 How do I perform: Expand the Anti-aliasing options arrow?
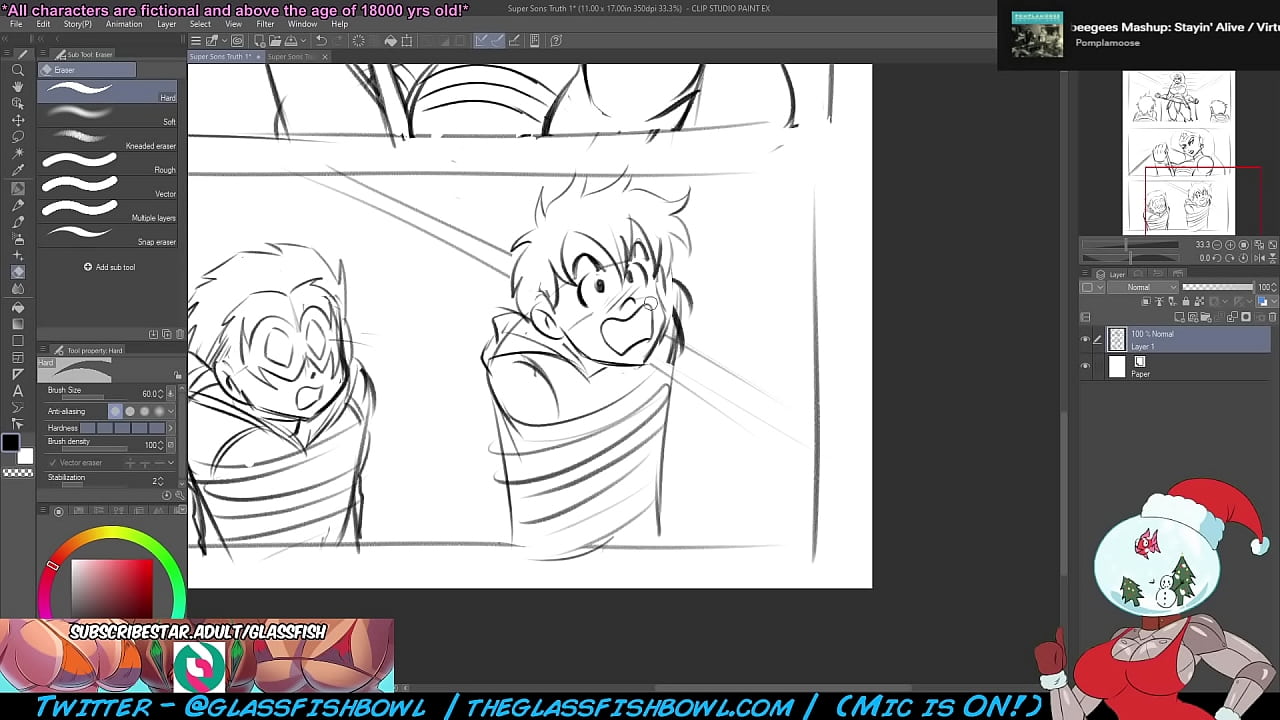[x=171, y=411]
